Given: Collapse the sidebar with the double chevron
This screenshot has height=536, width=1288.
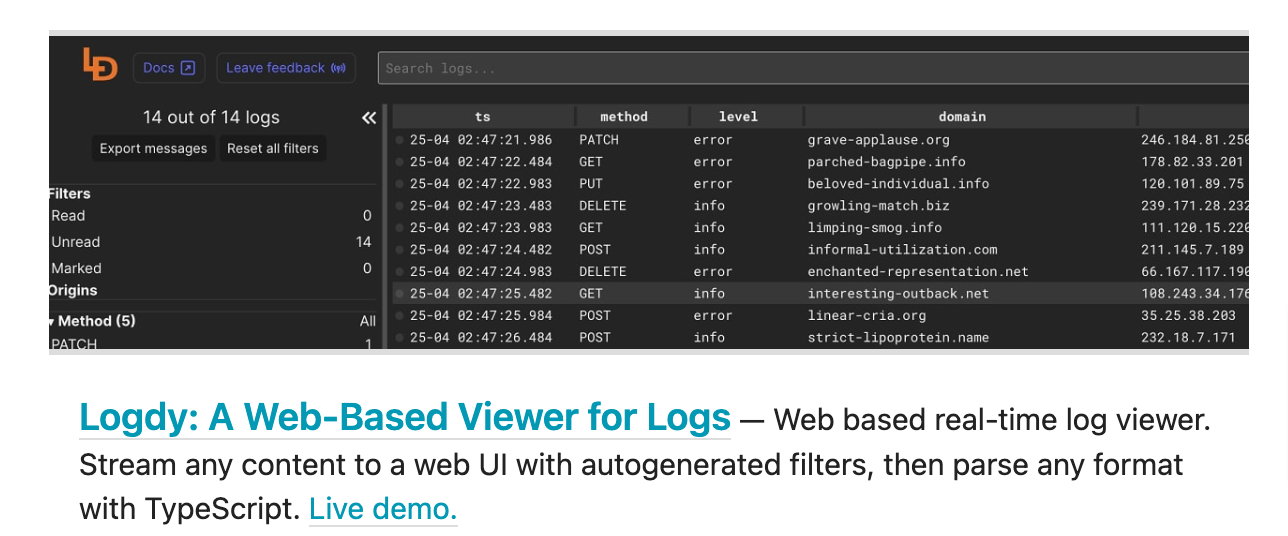Looking at the screenshot, I should click(x=369, y=118).
